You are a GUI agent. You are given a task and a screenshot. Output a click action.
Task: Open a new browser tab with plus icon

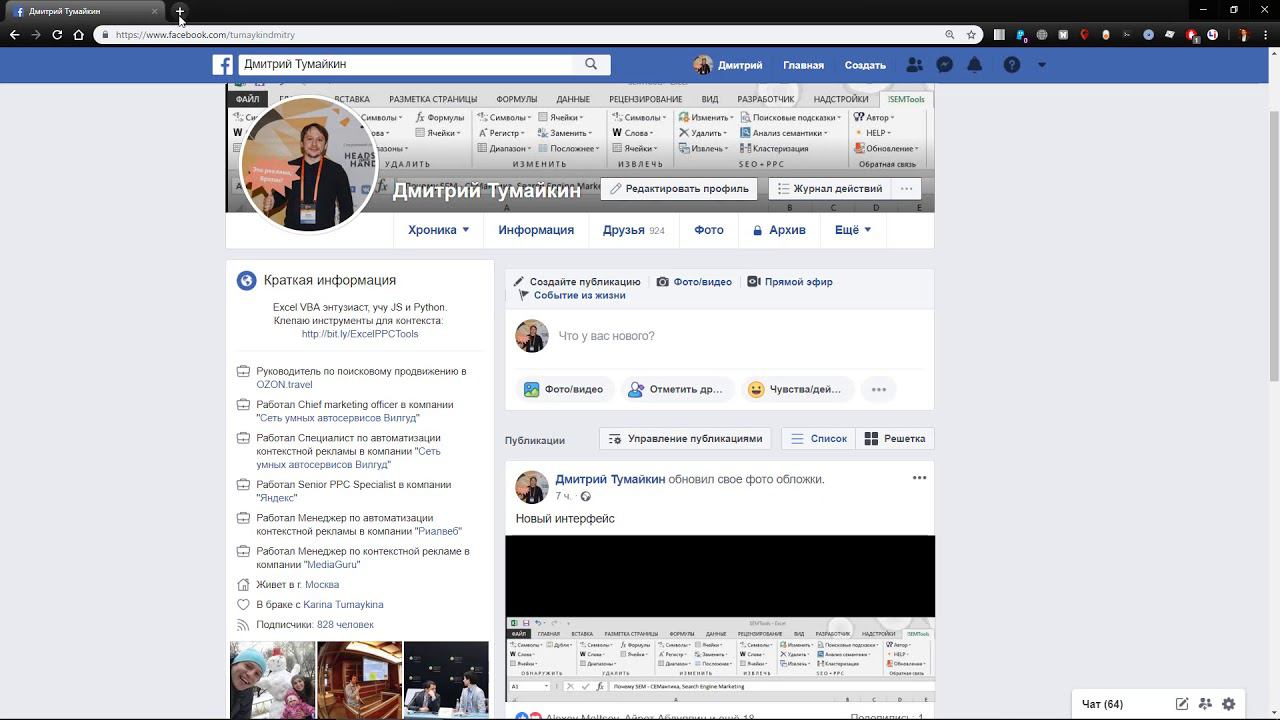[x=180, y=12]
